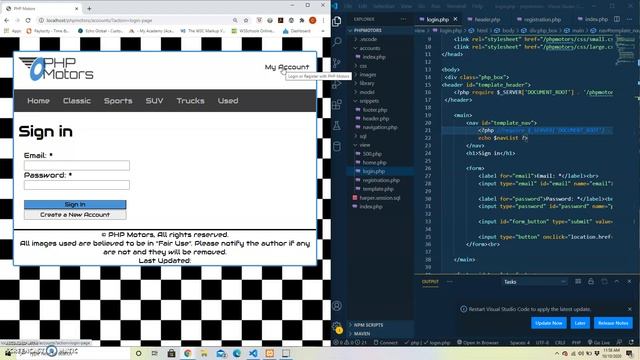Focus the Password input field
Screen dimensions: 640x360
(x=77, y=185)
